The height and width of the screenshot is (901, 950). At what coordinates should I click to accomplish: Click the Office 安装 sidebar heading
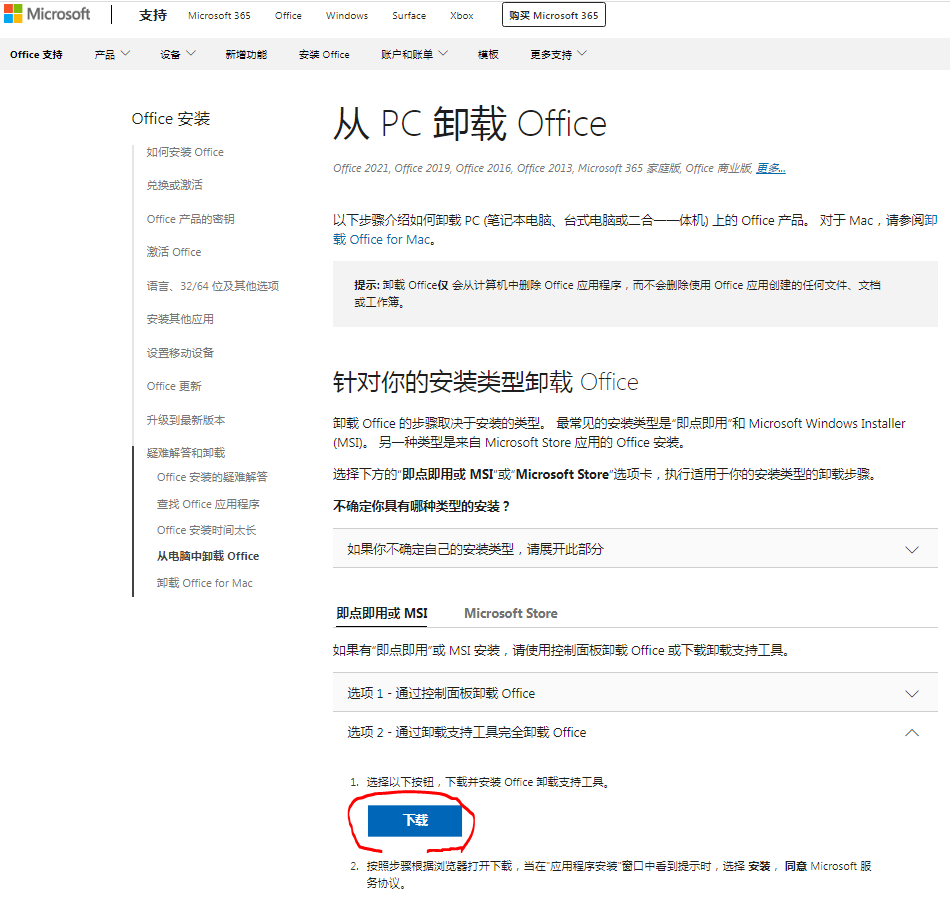171,119
